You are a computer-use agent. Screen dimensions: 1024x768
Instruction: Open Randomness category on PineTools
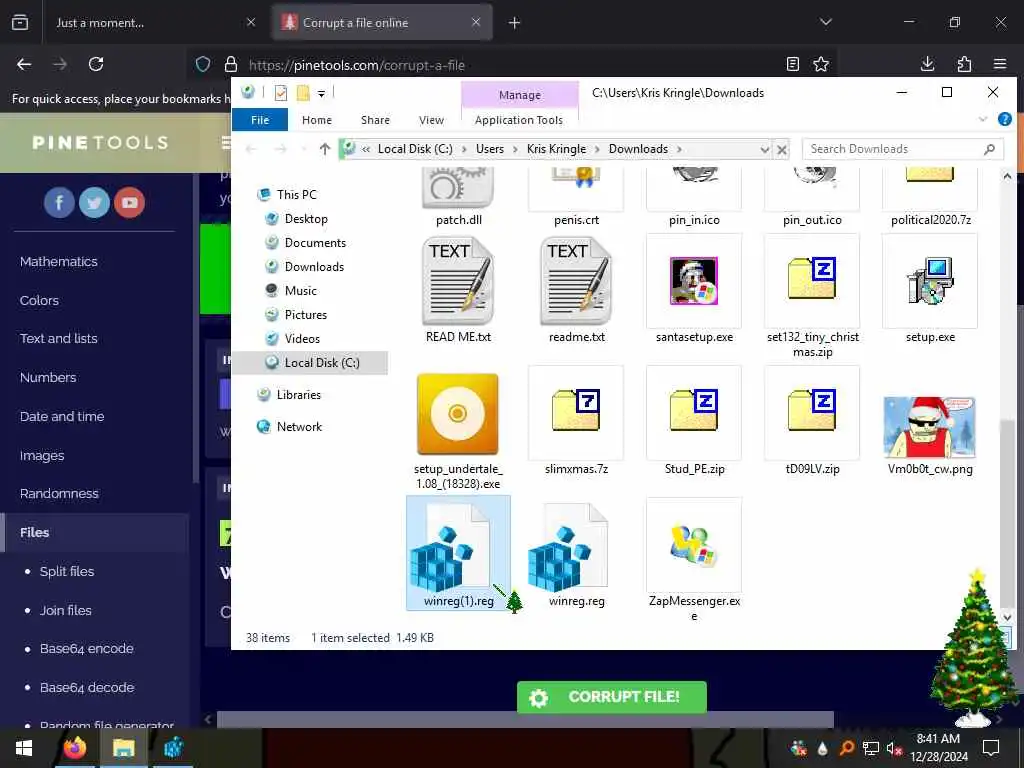click(x=59, y=494)
